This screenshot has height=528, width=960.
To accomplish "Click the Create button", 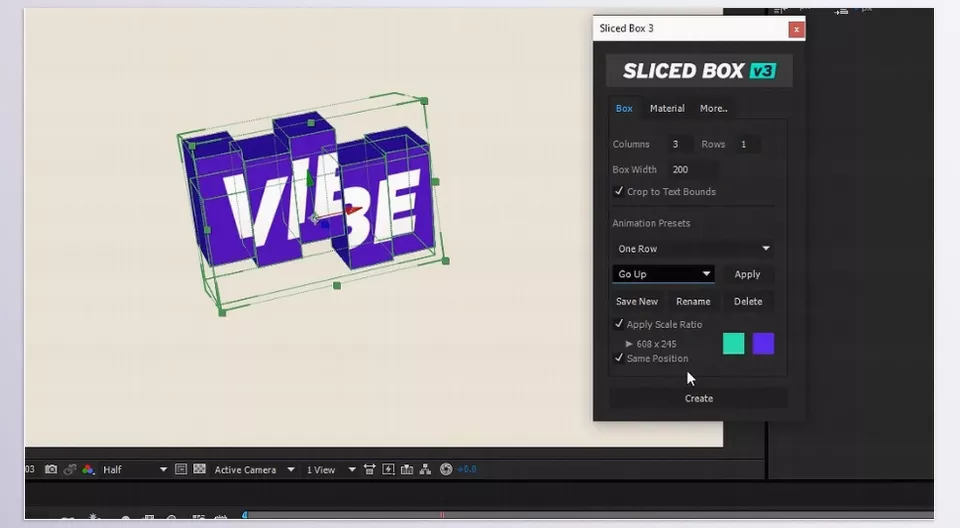I will coord(699,398).
